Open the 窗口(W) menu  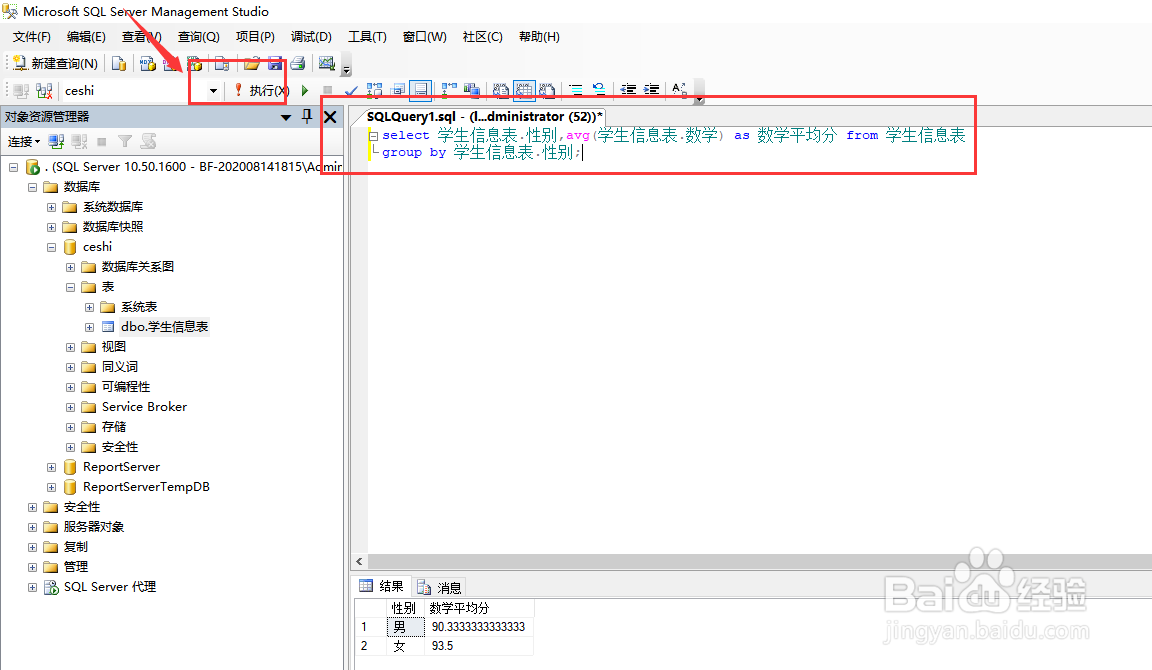(425, 37)
